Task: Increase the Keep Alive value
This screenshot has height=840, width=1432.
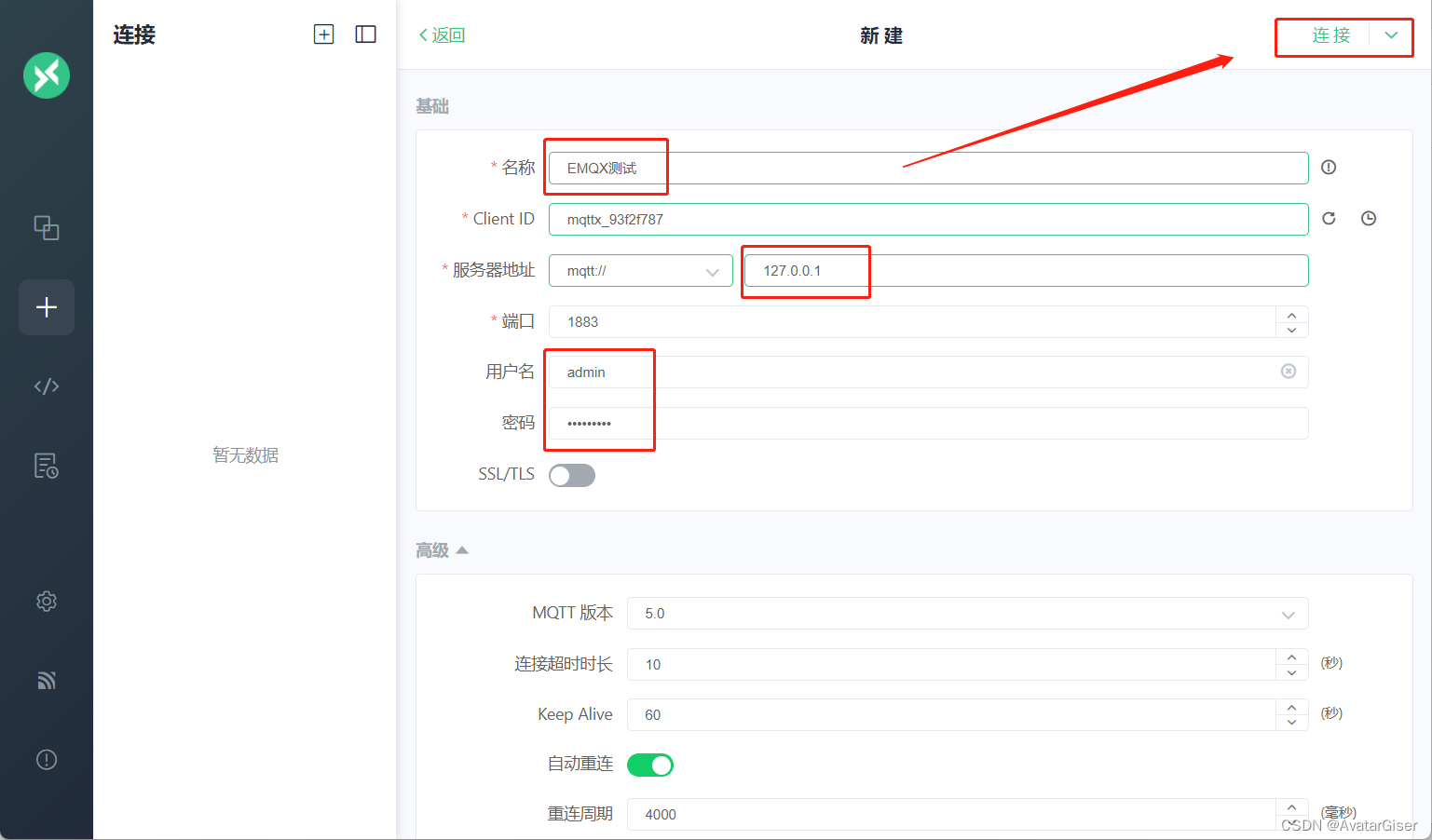Action: click(1292, 708)
